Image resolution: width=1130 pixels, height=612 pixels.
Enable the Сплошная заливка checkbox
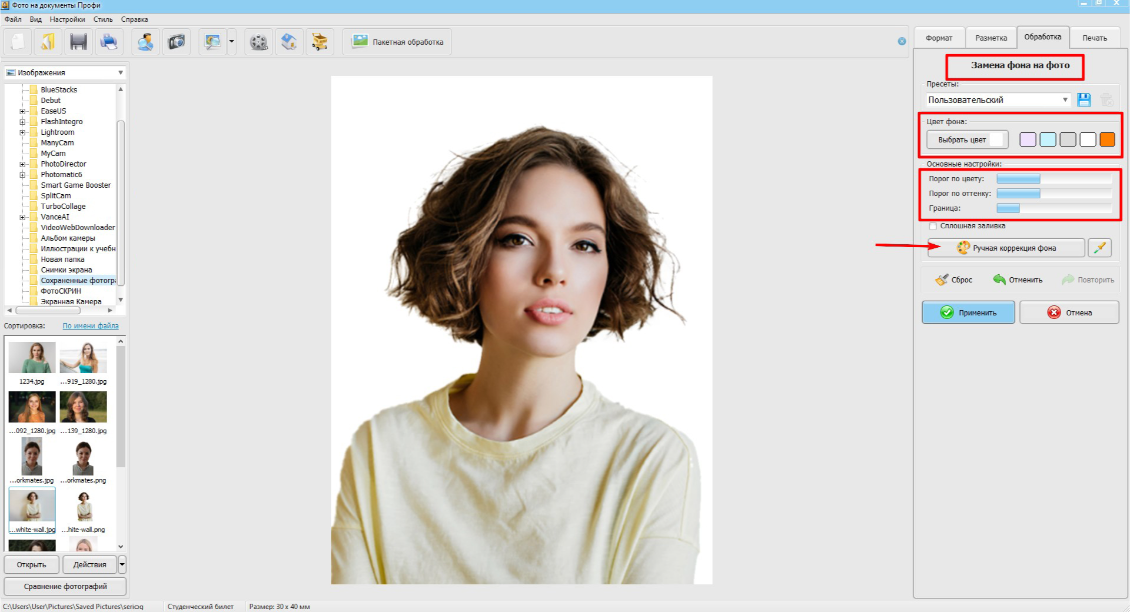point(932,226)
